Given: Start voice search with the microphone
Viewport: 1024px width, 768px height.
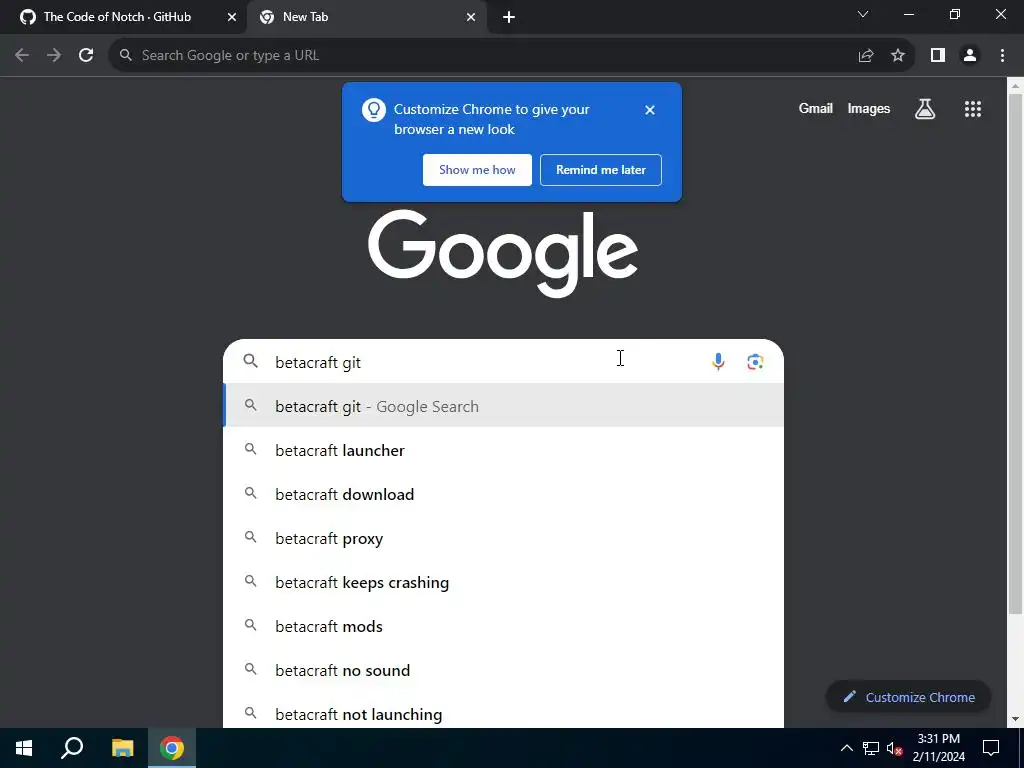Looking at the screenshot, I should [718, 361].
